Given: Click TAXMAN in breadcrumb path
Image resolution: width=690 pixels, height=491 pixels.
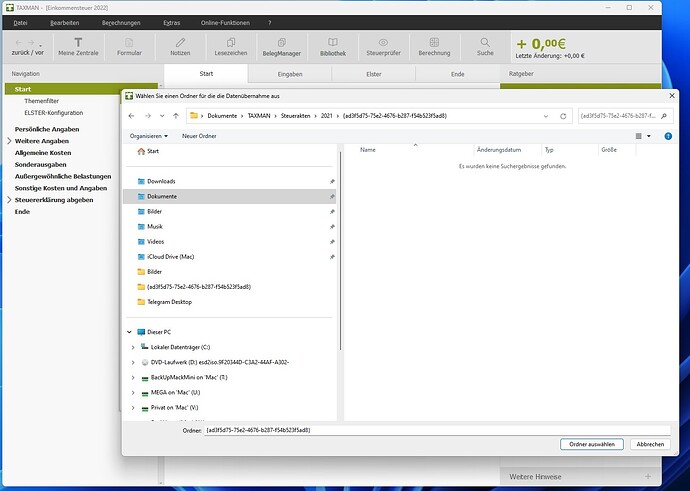Looking at the screenshot, I should [x=259, y=116].
